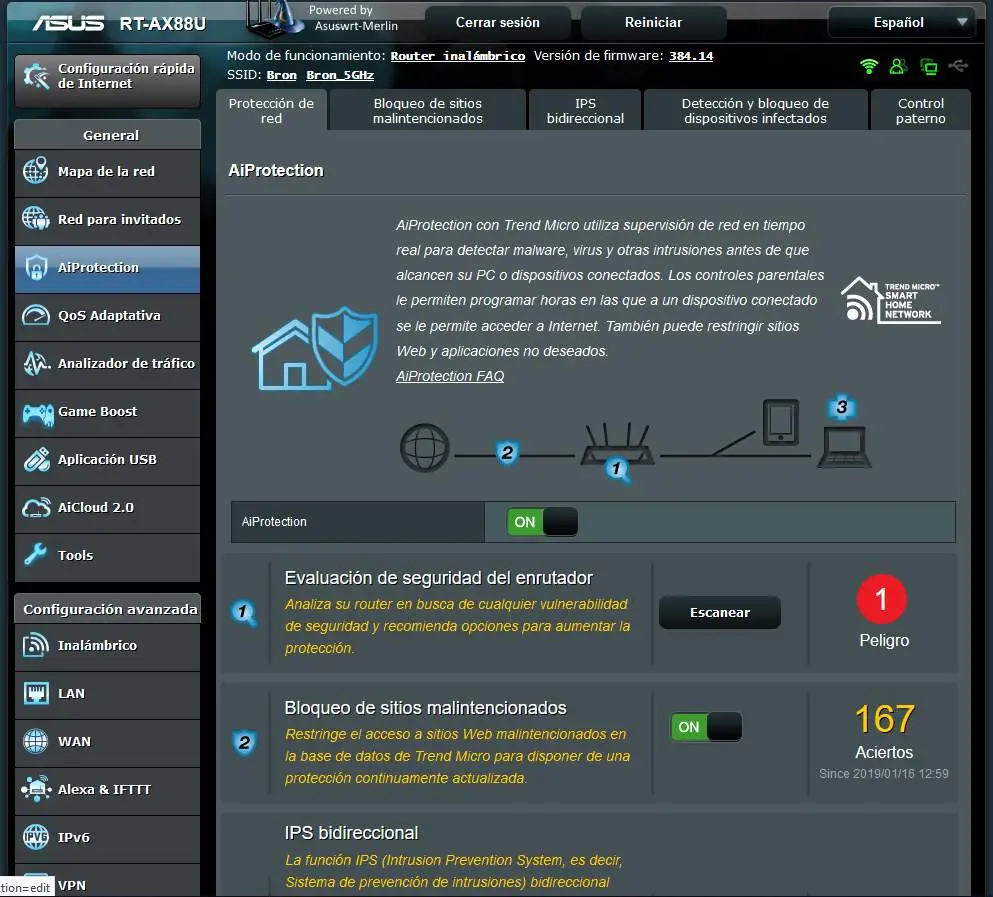The height and width of the screenshot is (897, 993).
Task: Click the WAN globe icon
Action: click(x=35, y=741)
